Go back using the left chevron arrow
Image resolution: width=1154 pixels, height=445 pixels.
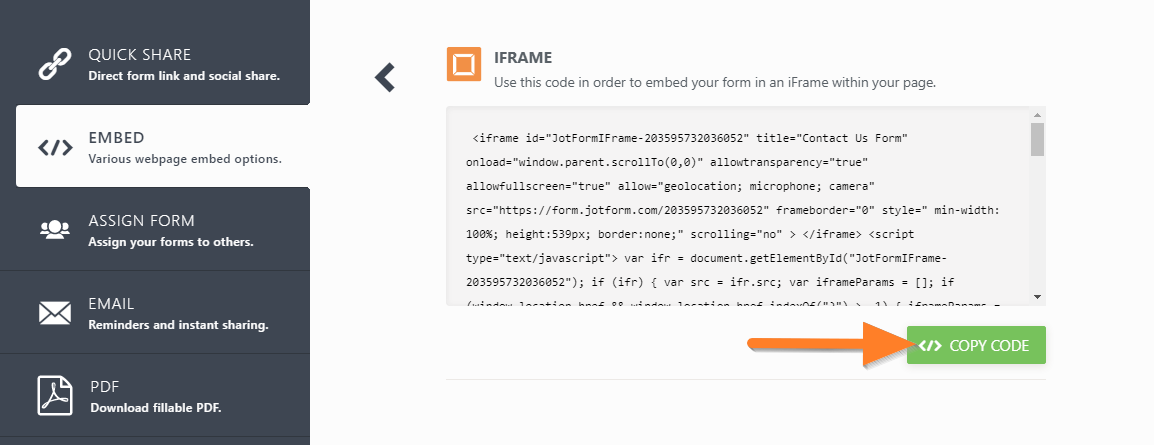click(385, 77)
